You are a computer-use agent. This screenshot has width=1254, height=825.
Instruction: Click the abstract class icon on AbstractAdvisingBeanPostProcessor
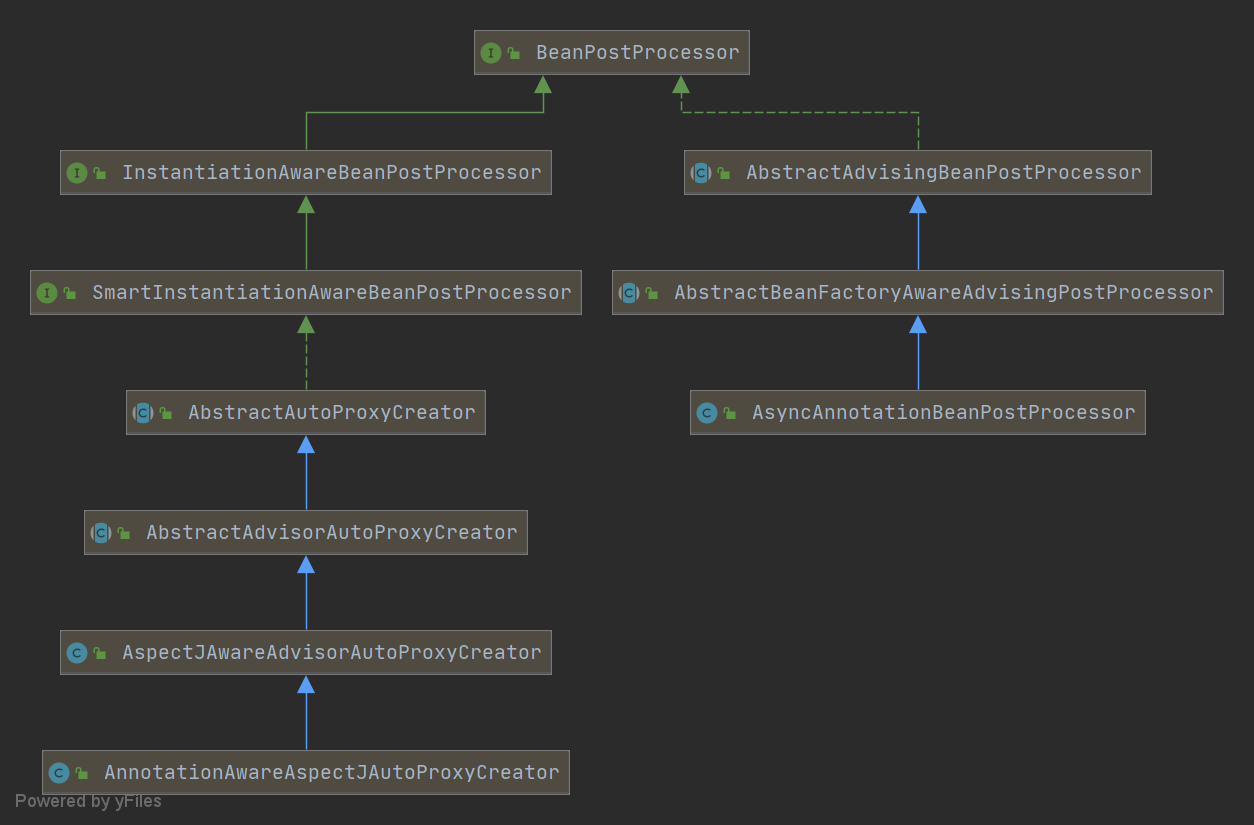coord(701,172)
